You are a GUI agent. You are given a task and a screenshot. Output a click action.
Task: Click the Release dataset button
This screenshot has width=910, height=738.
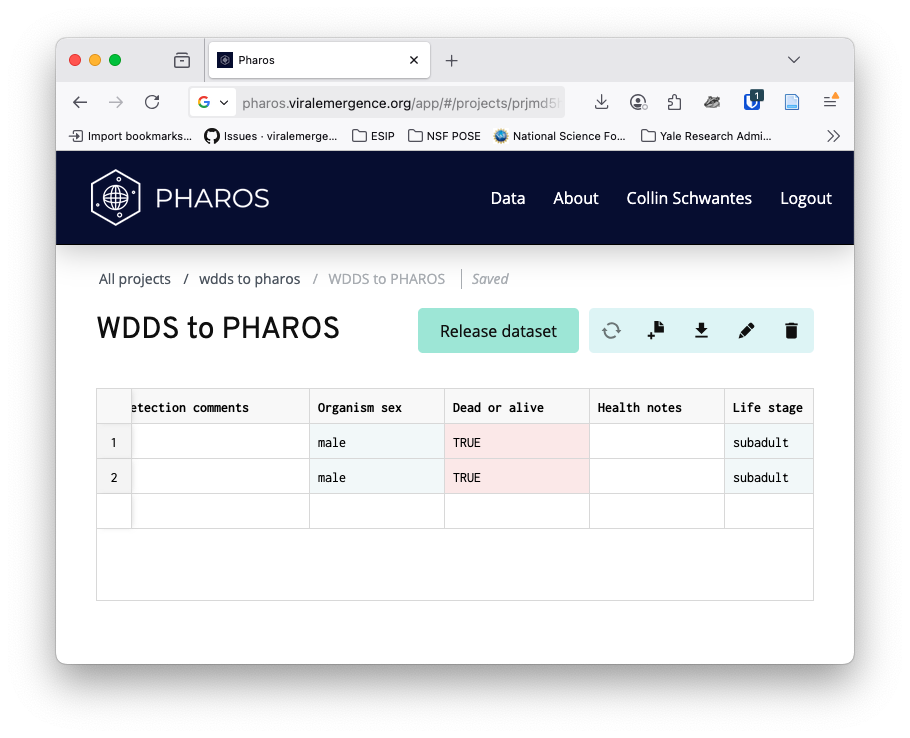498,330
